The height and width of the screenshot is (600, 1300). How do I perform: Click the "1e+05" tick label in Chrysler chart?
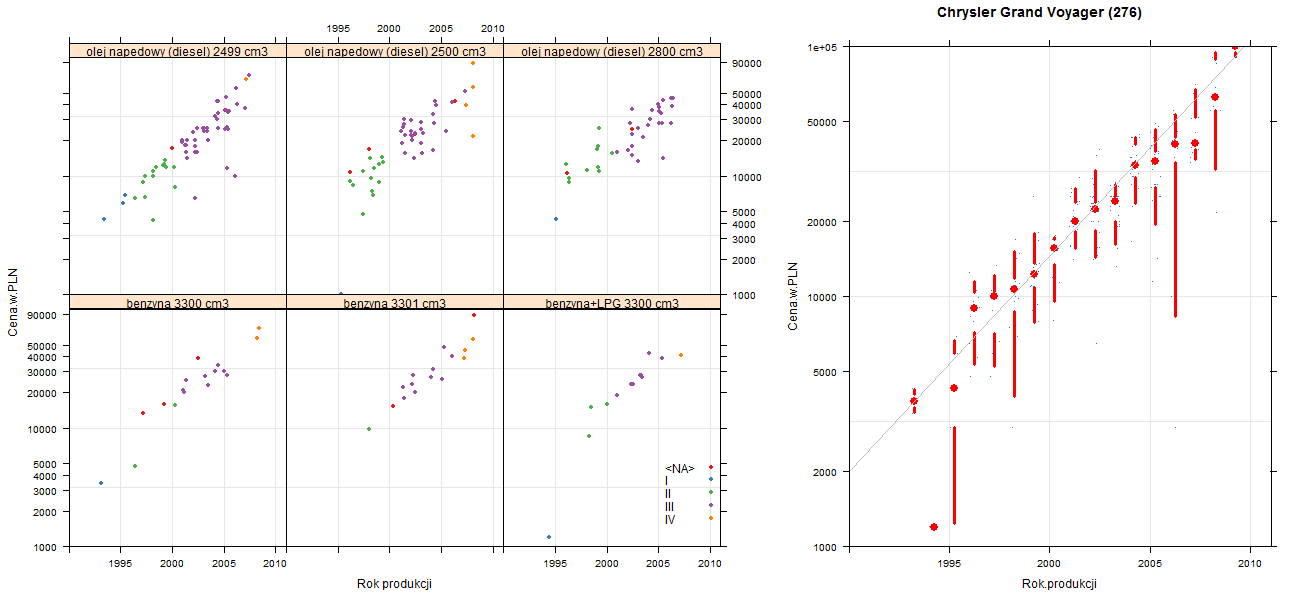822,47
